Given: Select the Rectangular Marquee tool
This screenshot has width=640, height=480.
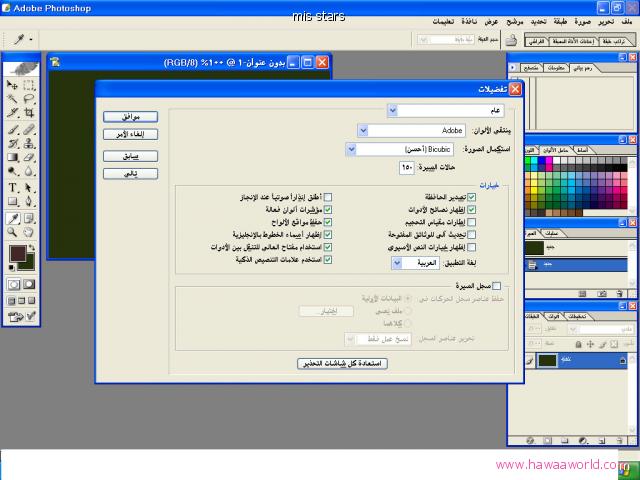Looking at the screenshot, I should tap(29, 85).
